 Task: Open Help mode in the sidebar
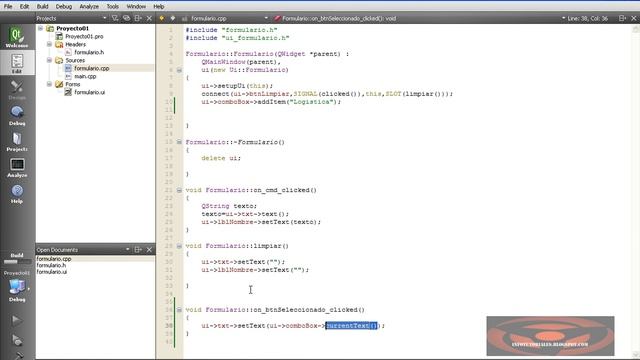tap(17, 194)
